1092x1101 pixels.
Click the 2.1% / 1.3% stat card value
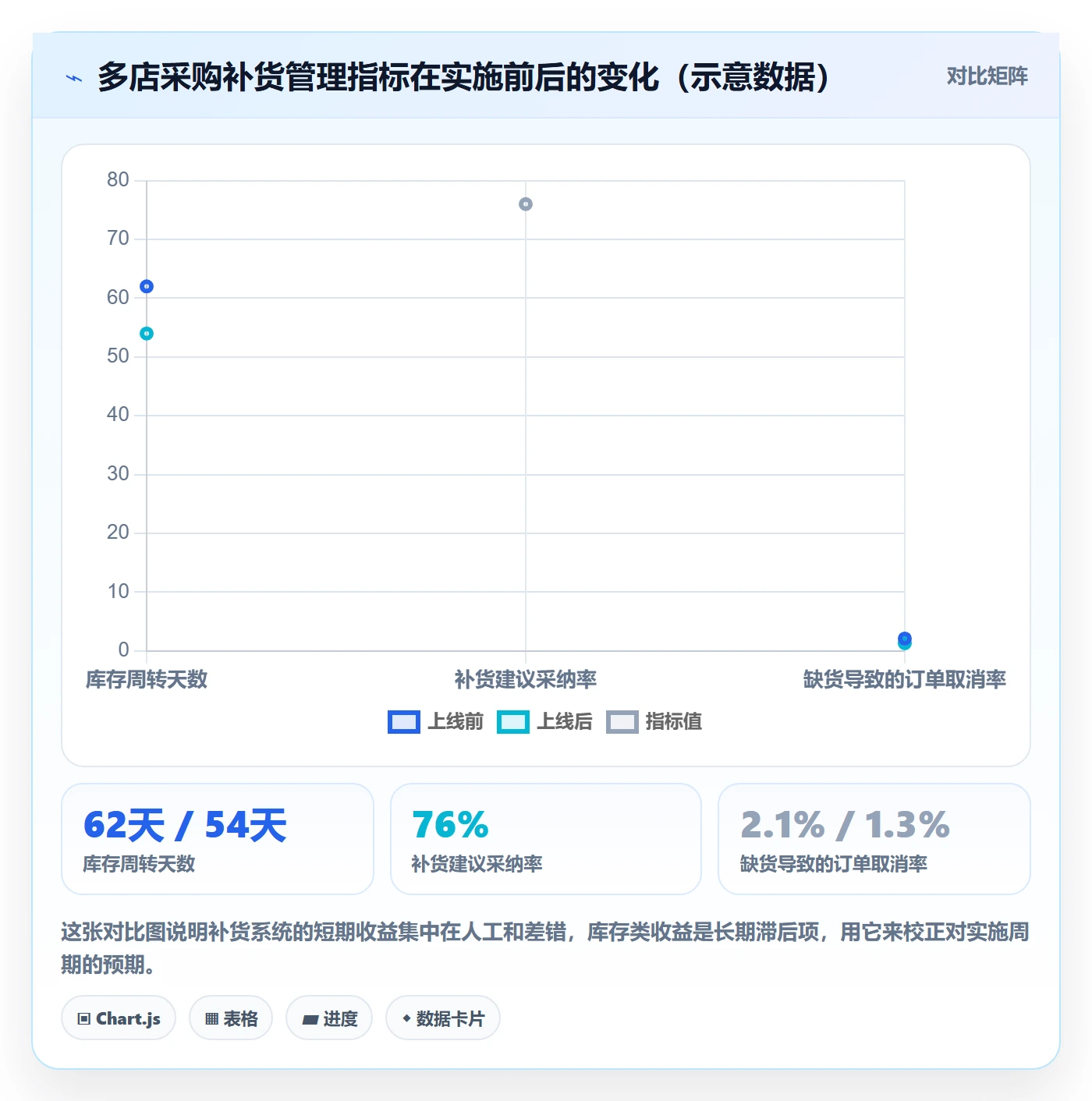tap(845, 825)
